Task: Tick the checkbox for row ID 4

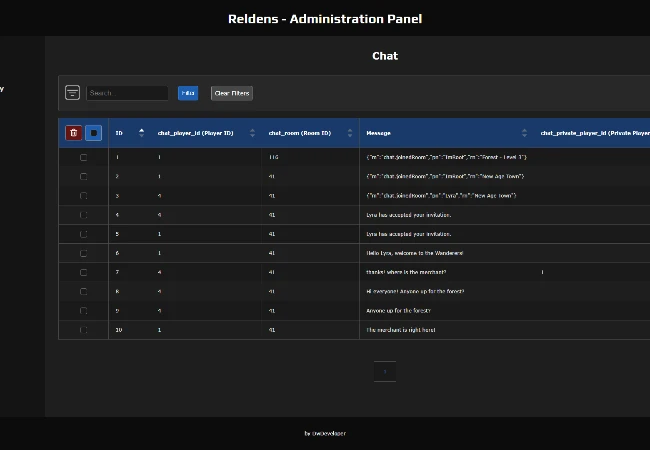Action: 83,215
